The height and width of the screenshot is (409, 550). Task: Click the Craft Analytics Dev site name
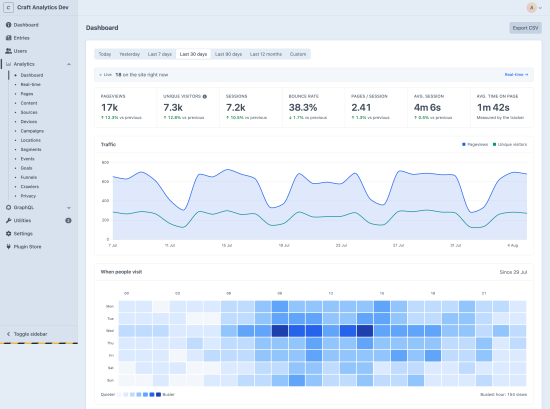[43, 7]
